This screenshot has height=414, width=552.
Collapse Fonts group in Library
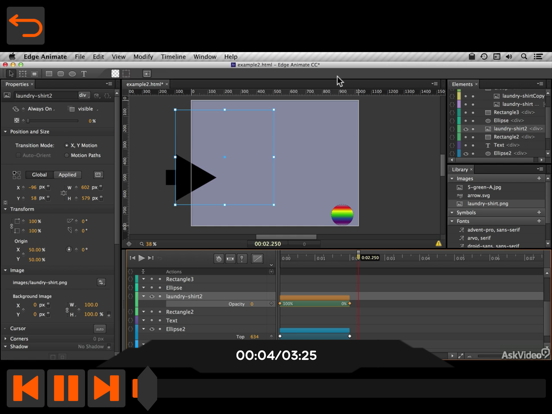coord(452,221)
